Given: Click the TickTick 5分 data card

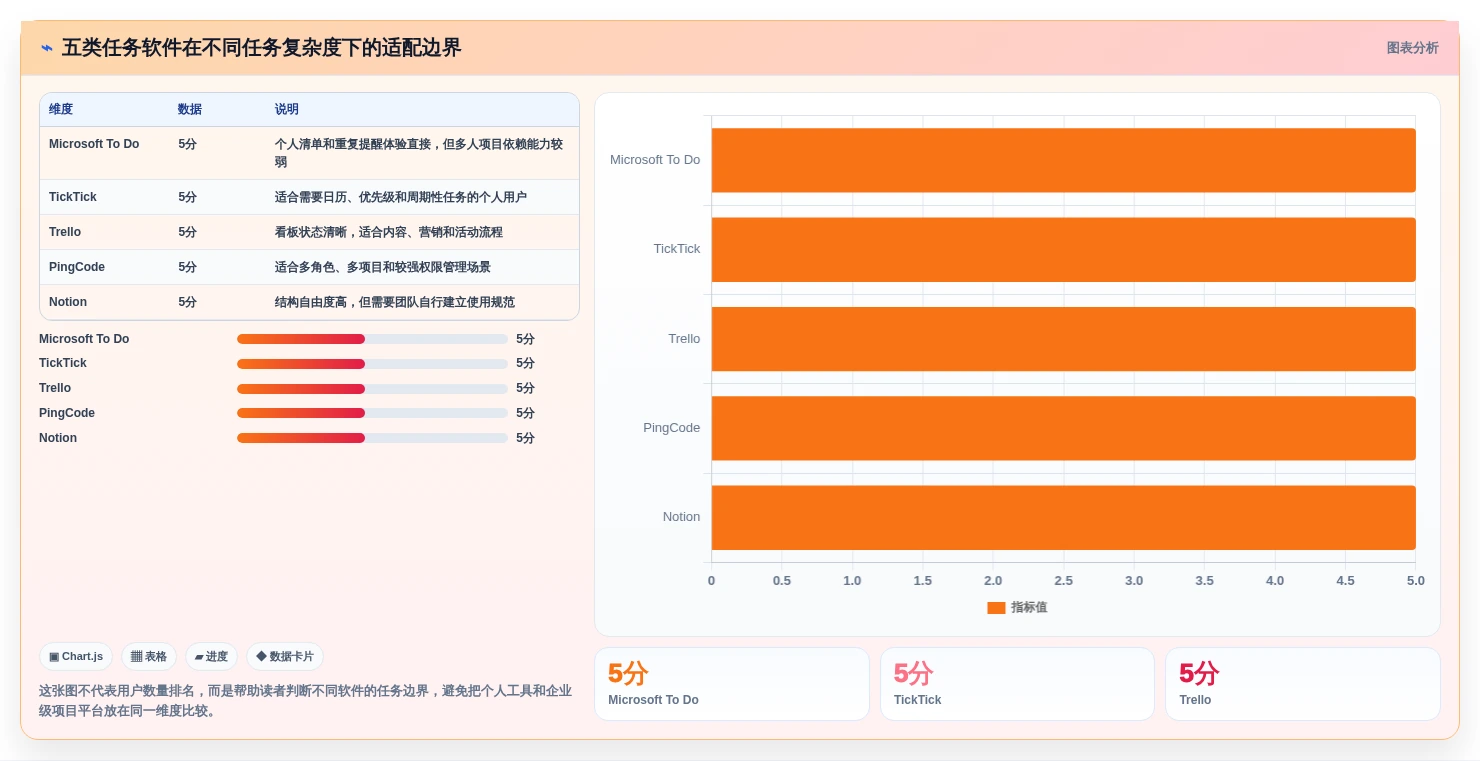Looking at the screenshot, I should (x=1017, y=684).
